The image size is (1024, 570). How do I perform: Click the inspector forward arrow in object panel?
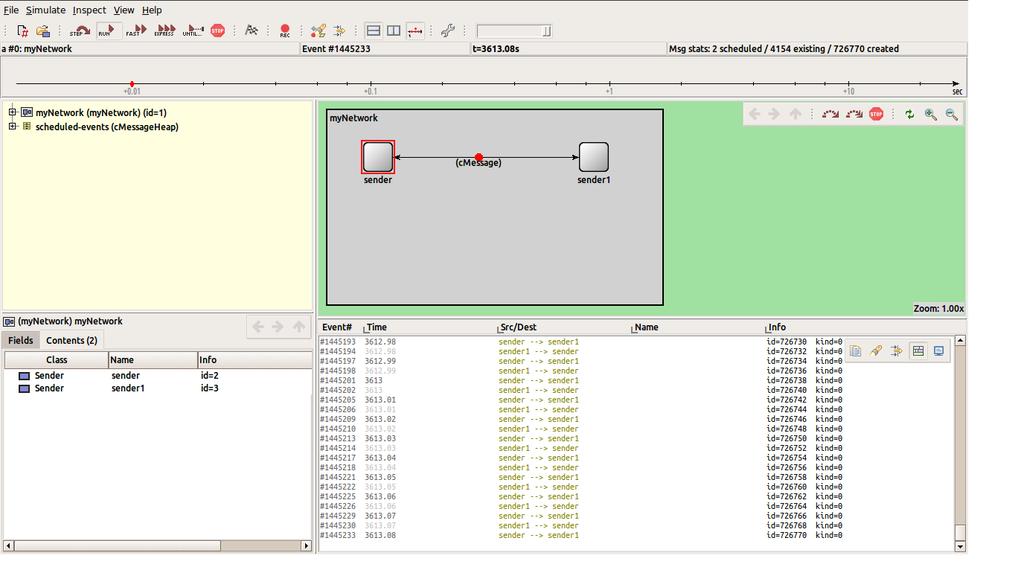(278, 326)
